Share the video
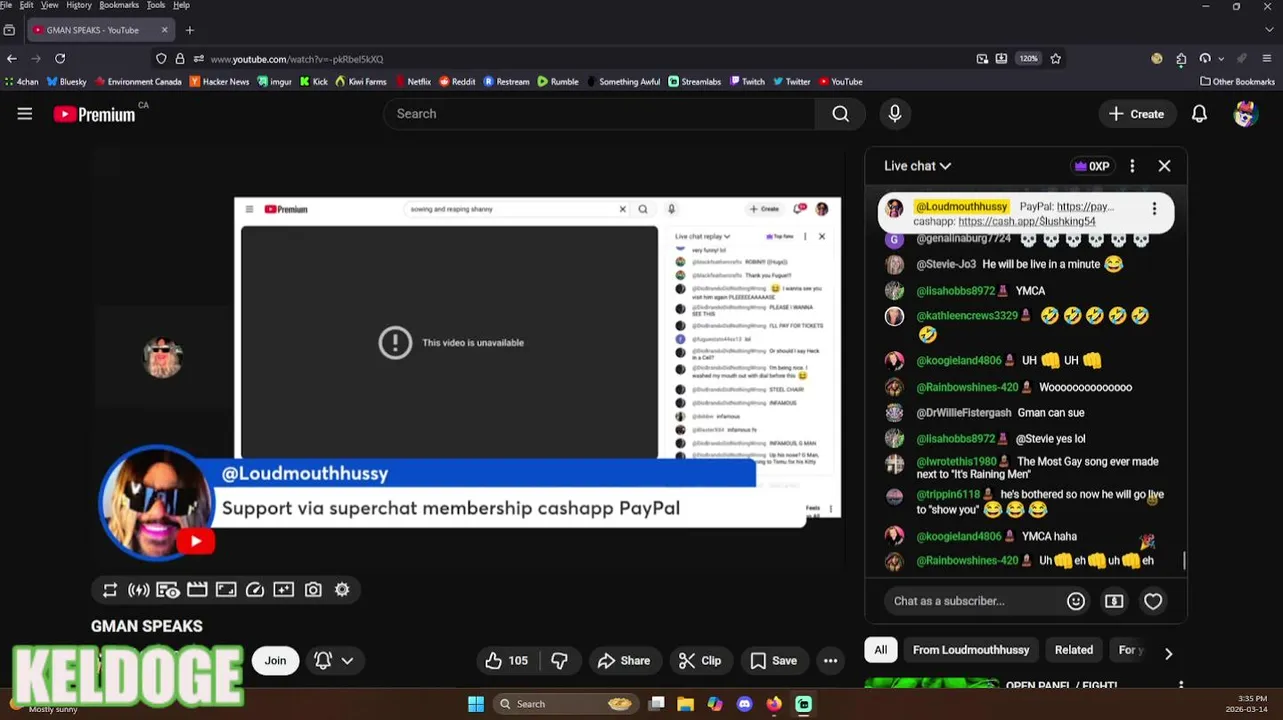The width and height of the screenshot is (1283, 720). click(x=624, y=661)
